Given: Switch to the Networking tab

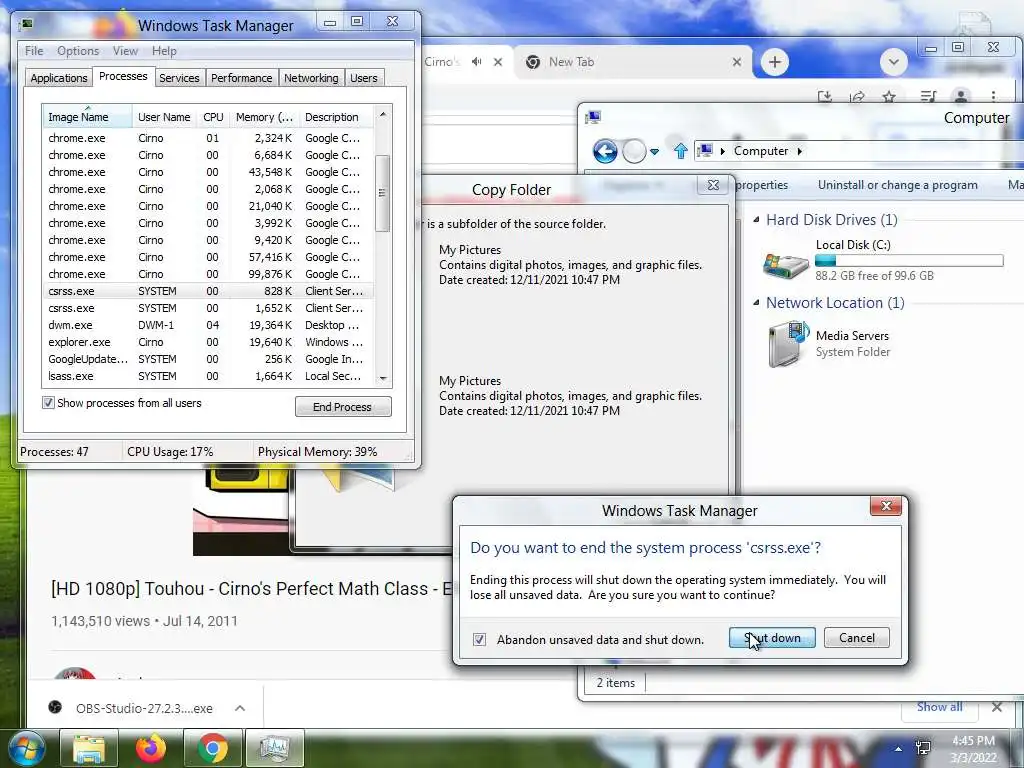Looking at the screenshot, I should pos(311,78).
